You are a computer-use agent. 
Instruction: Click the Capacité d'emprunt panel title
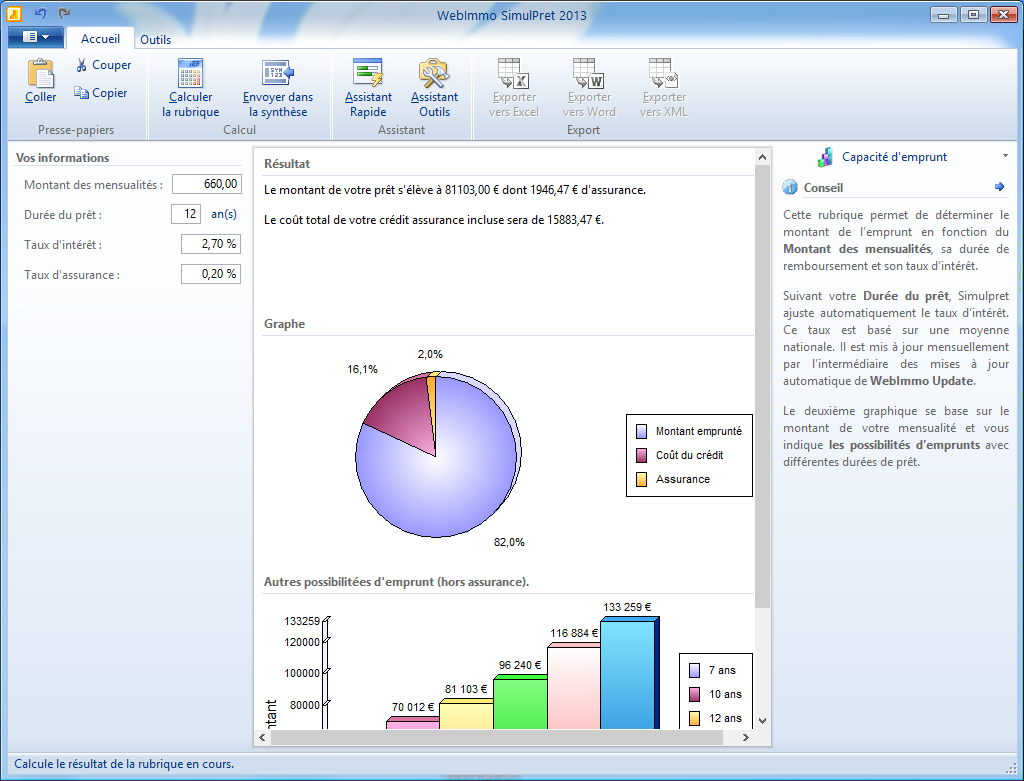[x=894, y=157]
